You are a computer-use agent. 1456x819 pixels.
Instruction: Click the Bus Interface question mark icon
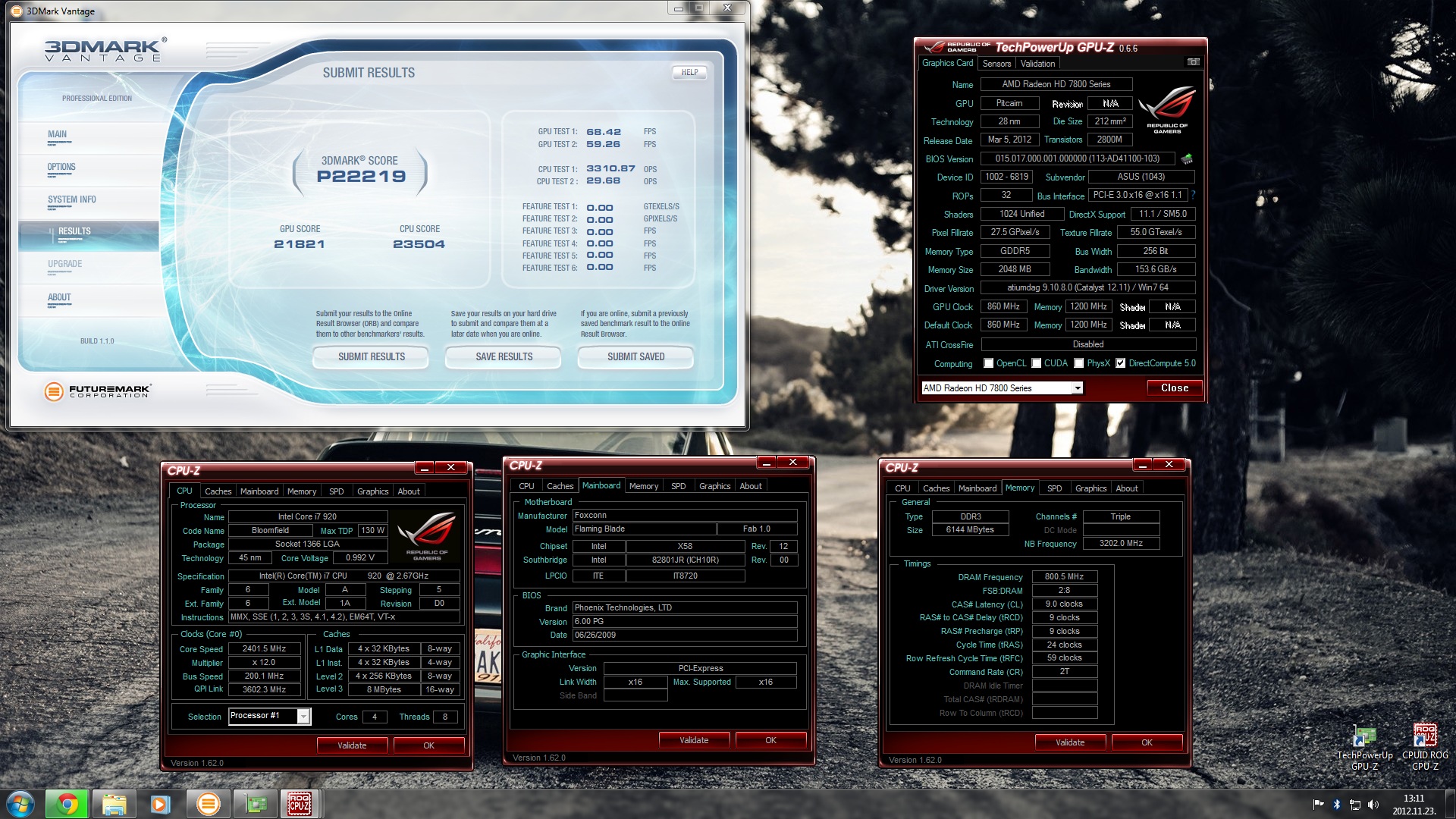coord(1193,196)
